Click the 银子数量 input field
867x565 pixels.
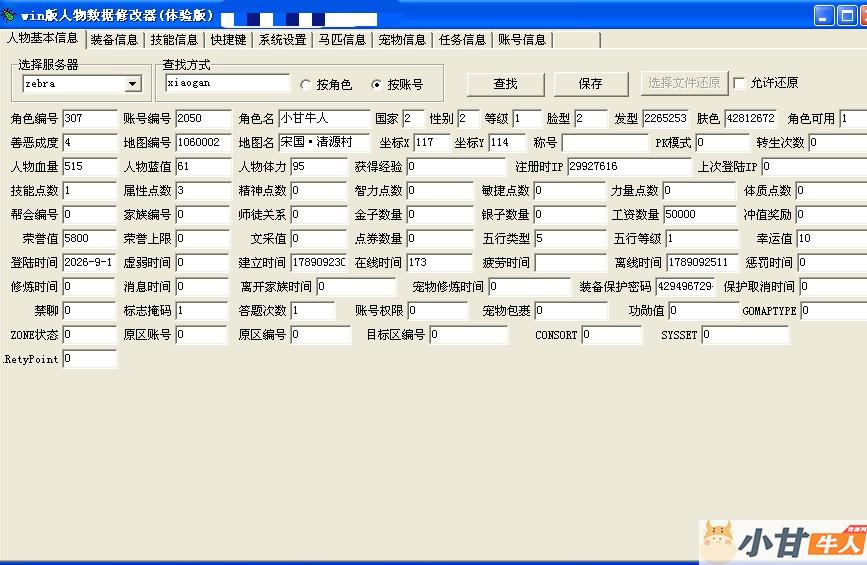tap(570, 215)
